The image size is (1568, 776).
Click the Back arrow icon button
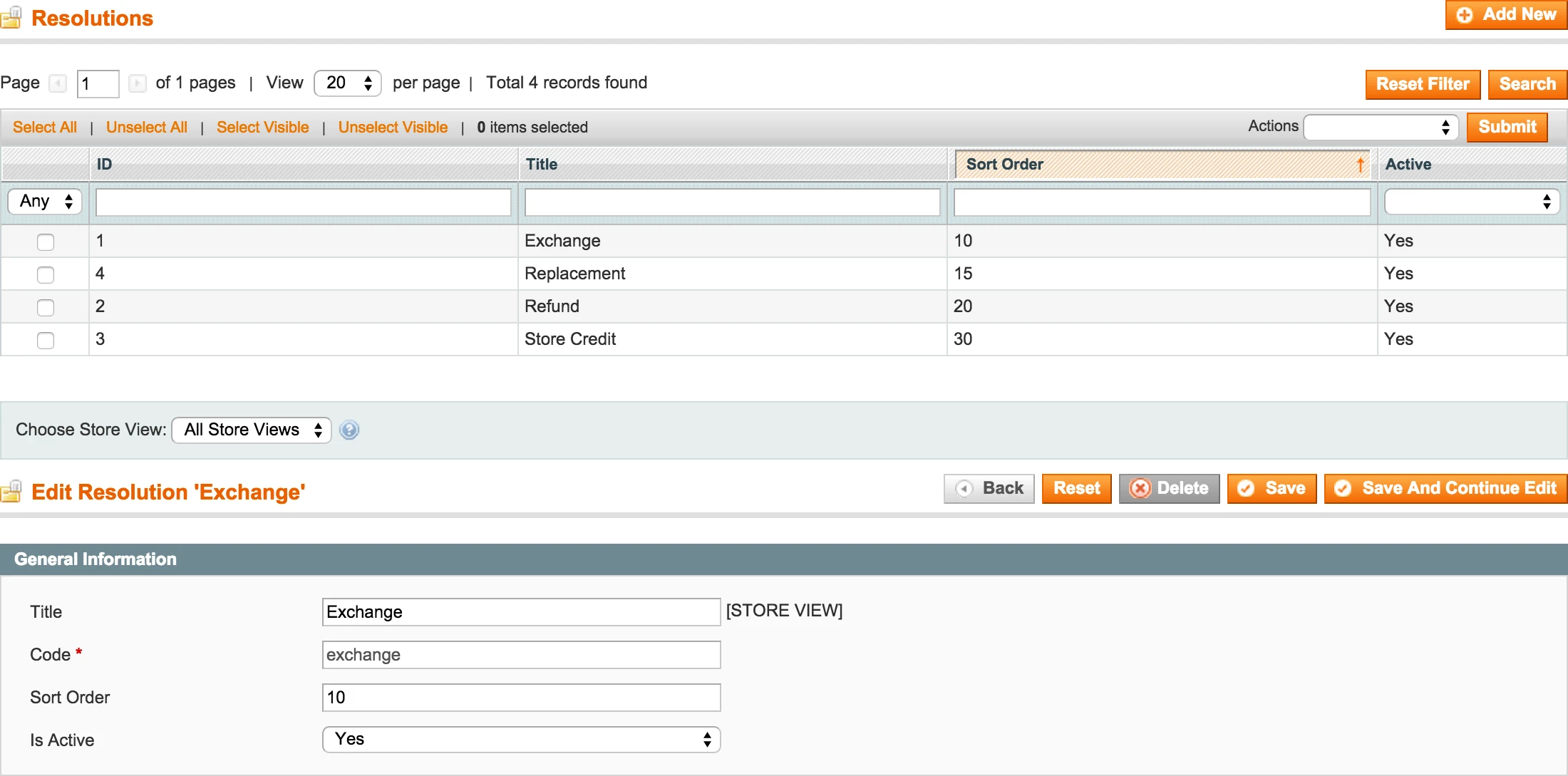click(x=965, y=489)
